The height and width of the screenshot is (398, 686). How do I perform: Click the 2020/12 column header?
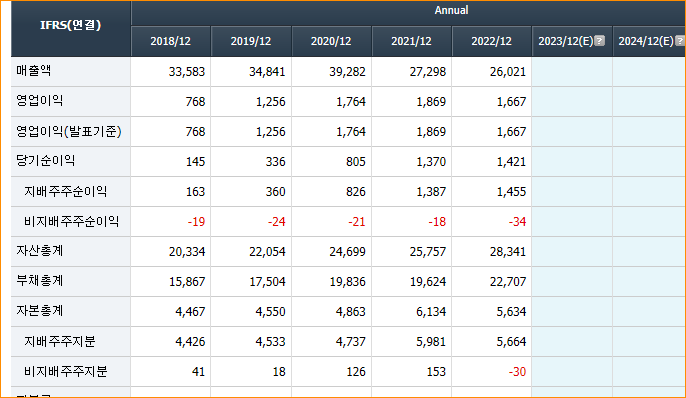[x=331, y=41]
